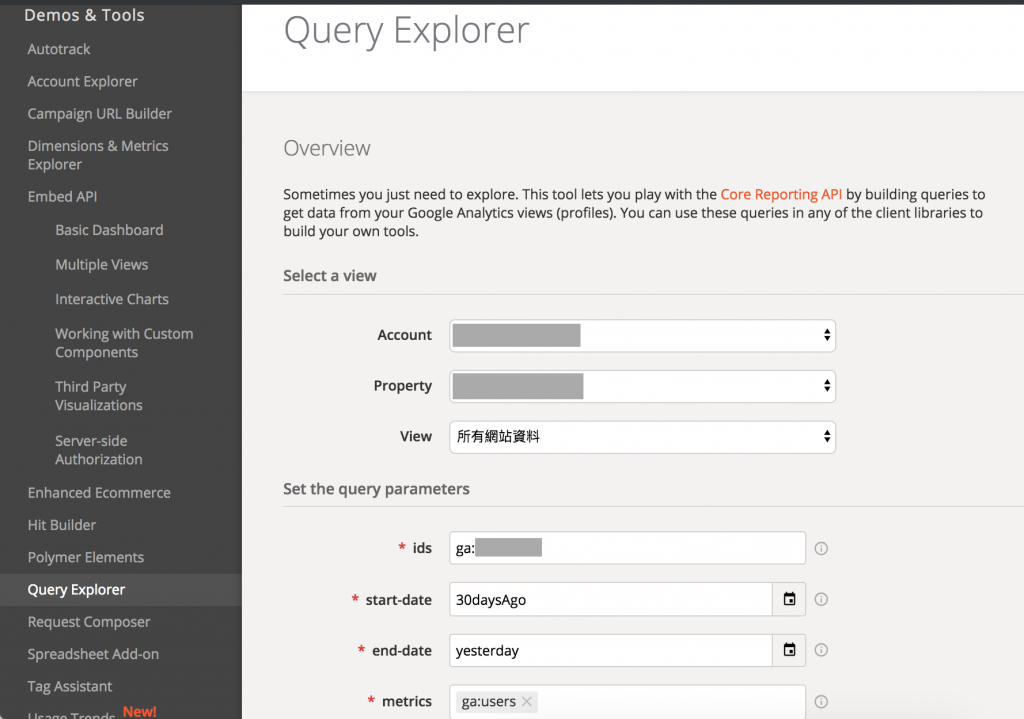Screen dimensions: 1024x719
Task: Open the start-date calendar picker
Action: coord(789,599)
